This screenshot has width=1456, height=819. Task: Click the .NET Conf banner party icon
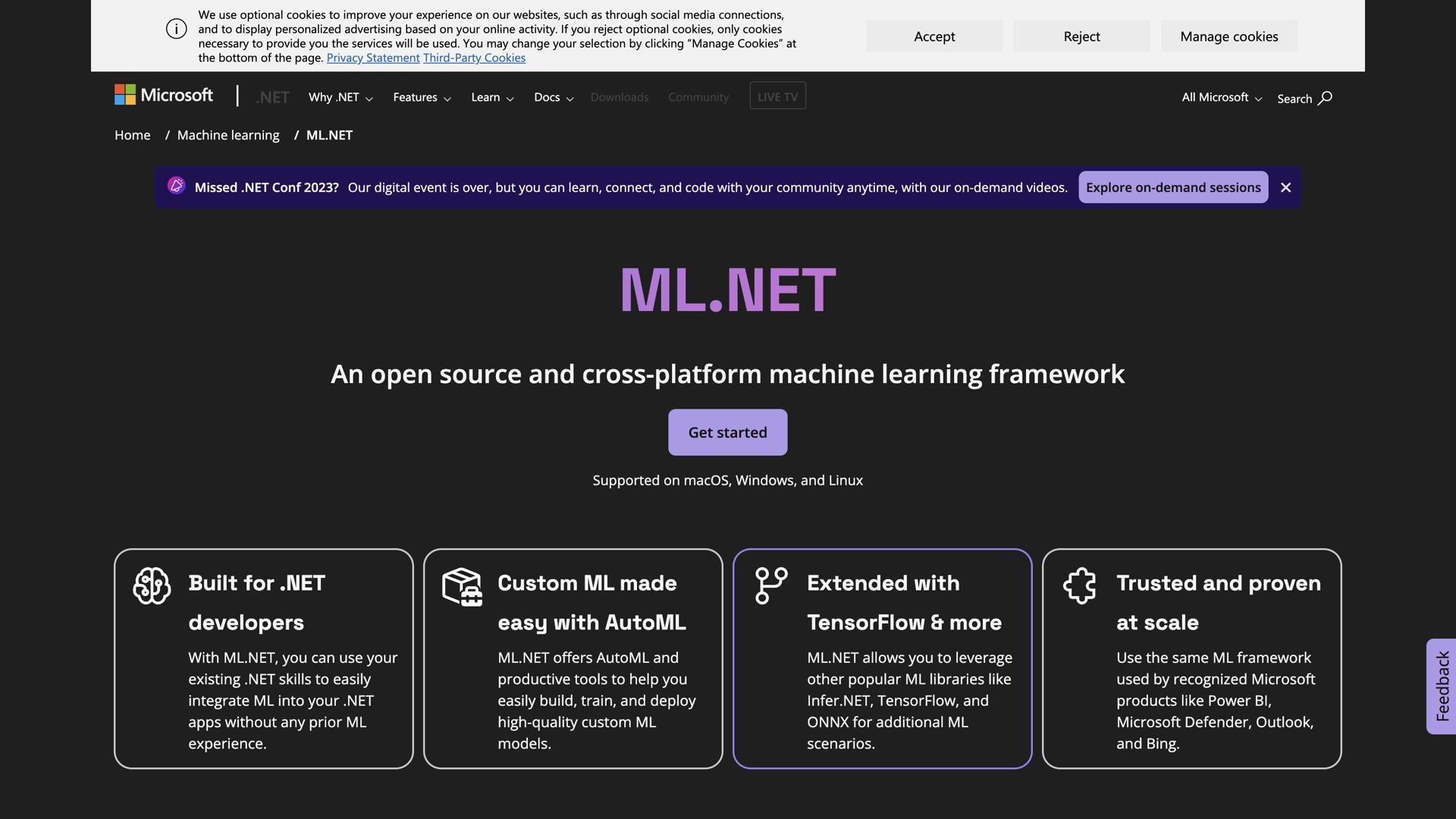[x=176, y=186]
